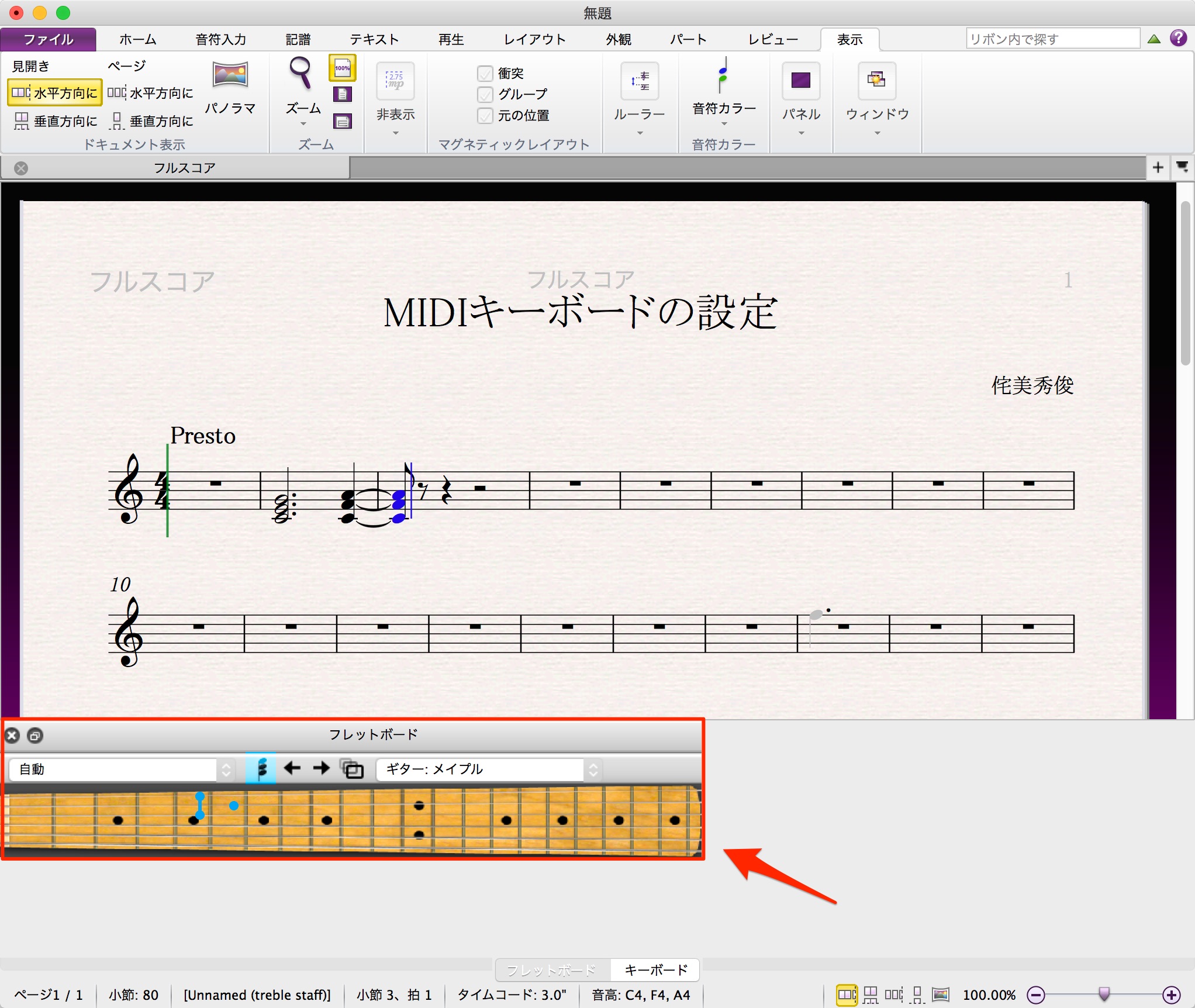Expand the ウィンドウ dropdown arrow

click(x=877, y=133)
